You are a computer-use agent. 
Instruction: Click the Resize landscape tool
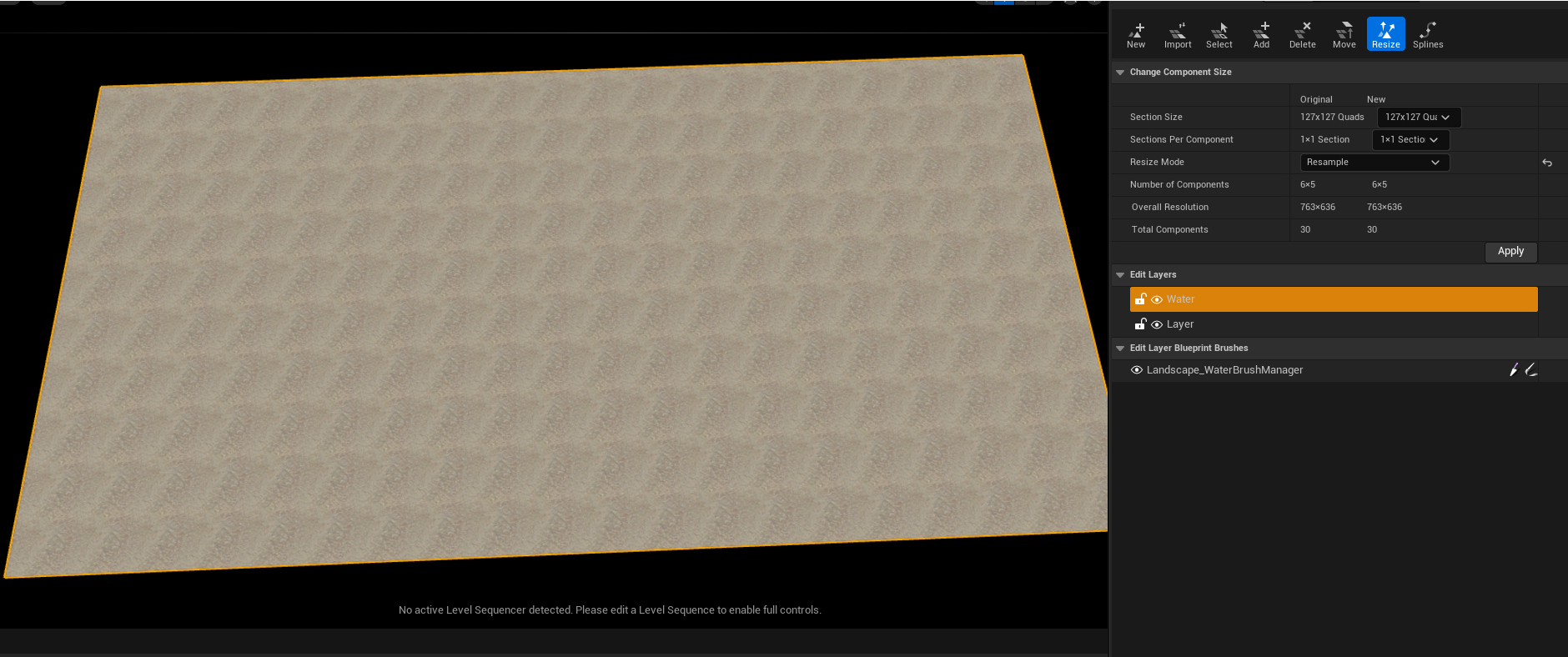coord(1386,34)
